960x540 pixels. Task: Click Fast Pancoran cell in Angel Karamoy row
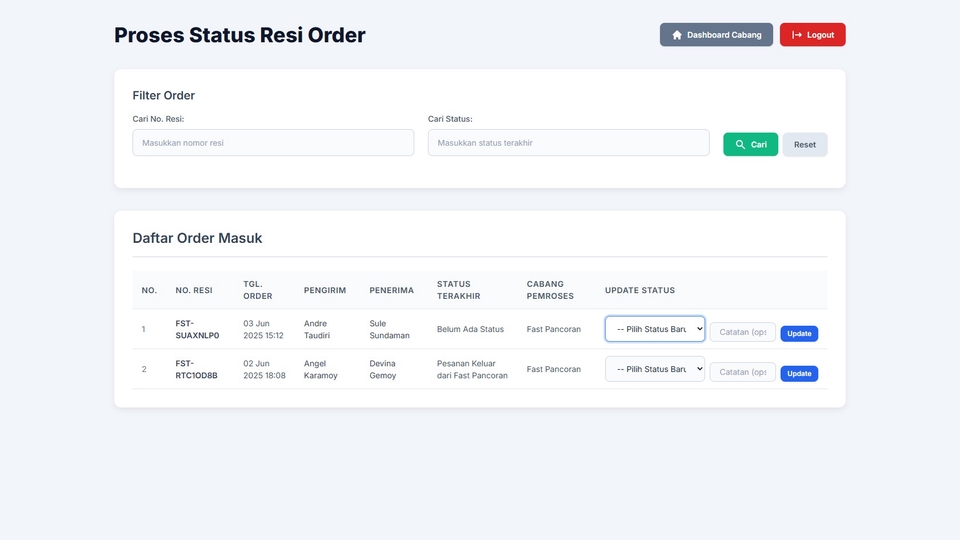553,369
